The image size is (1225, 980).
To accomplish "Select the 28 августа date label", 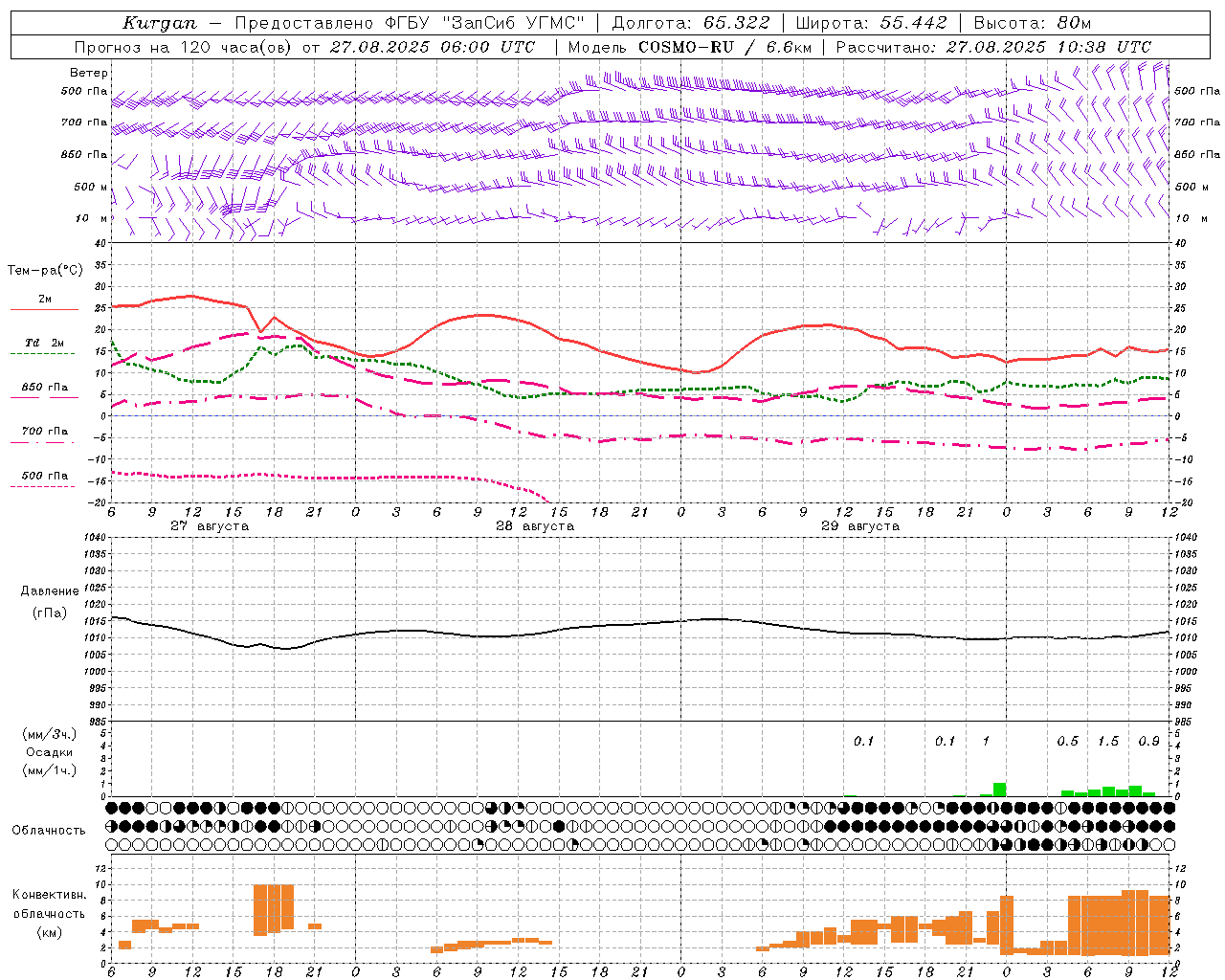I will pyautogui.click(x=535, y=526).
